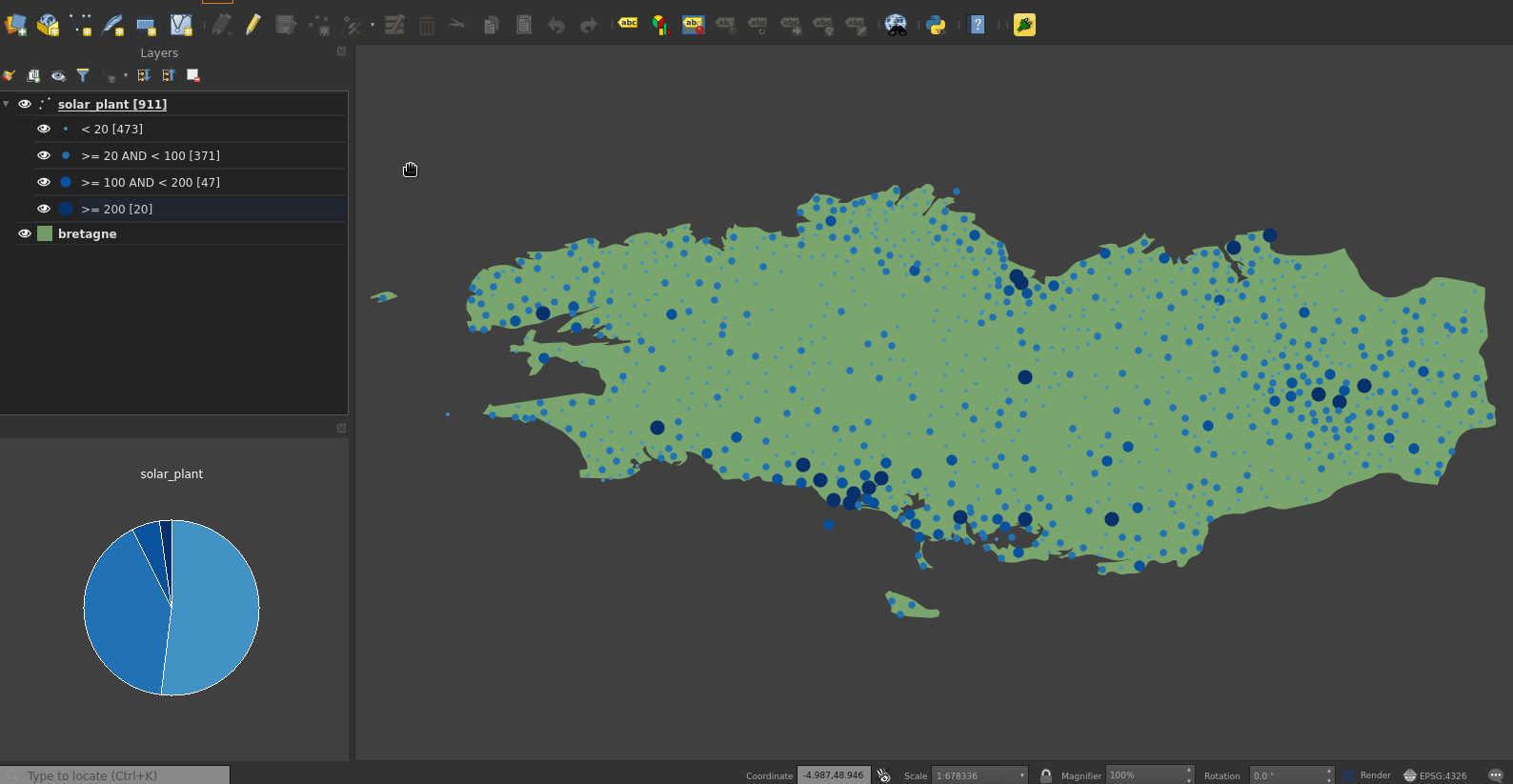Open Manage Map Themes eye icon
The height and width of the screenshot is (784, 1513).
click(58, 75)
